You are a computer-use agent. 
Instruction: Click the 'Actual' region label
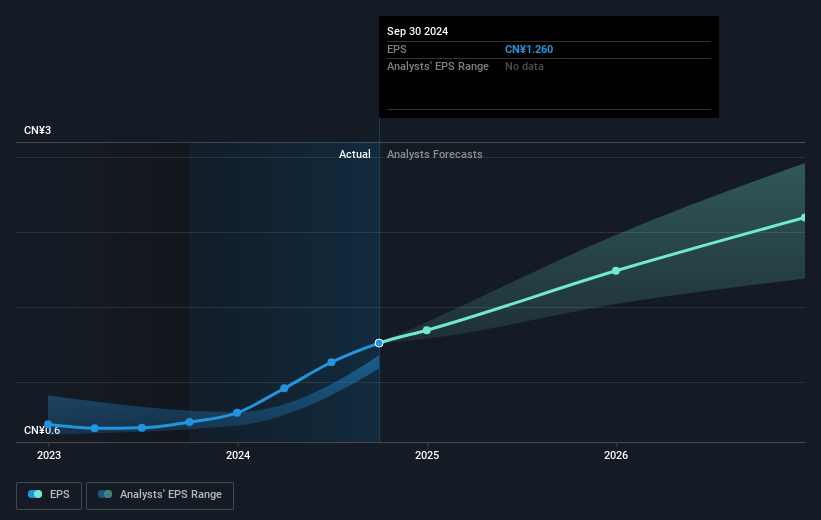(x=354, y=154)
